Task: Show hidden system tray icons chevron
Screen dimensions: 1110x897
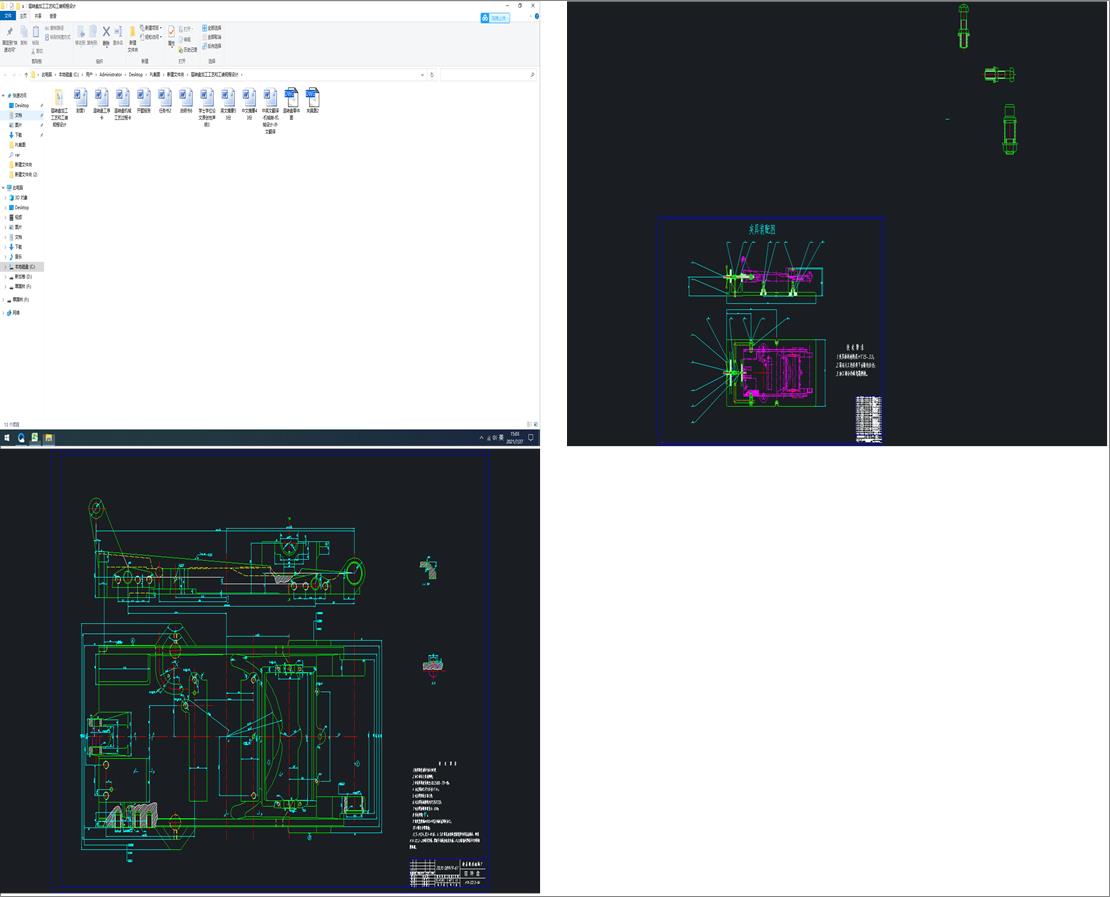Action: [x=482, y=438]
